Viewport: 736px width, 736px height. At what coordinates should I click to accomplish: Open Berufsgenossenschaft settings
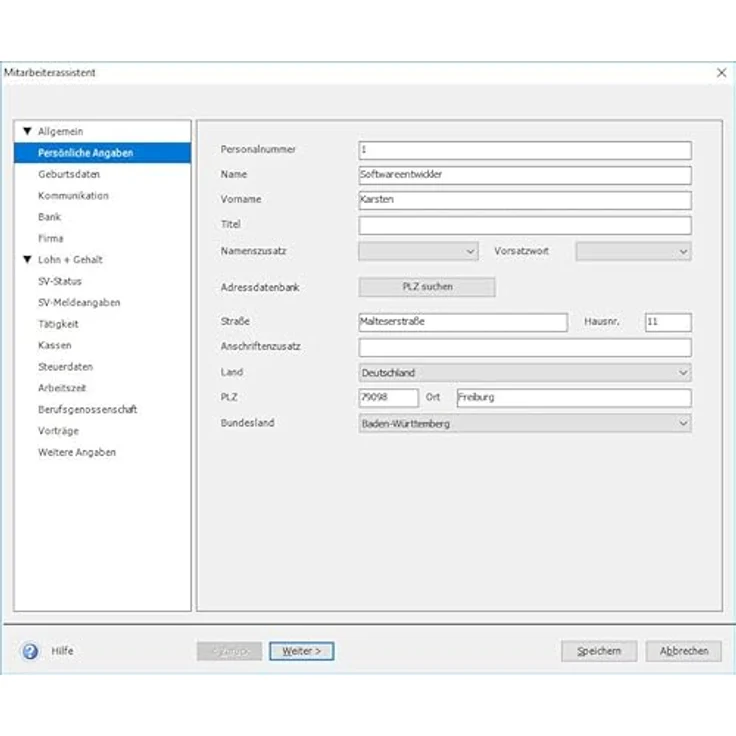(x=88, y=409)
